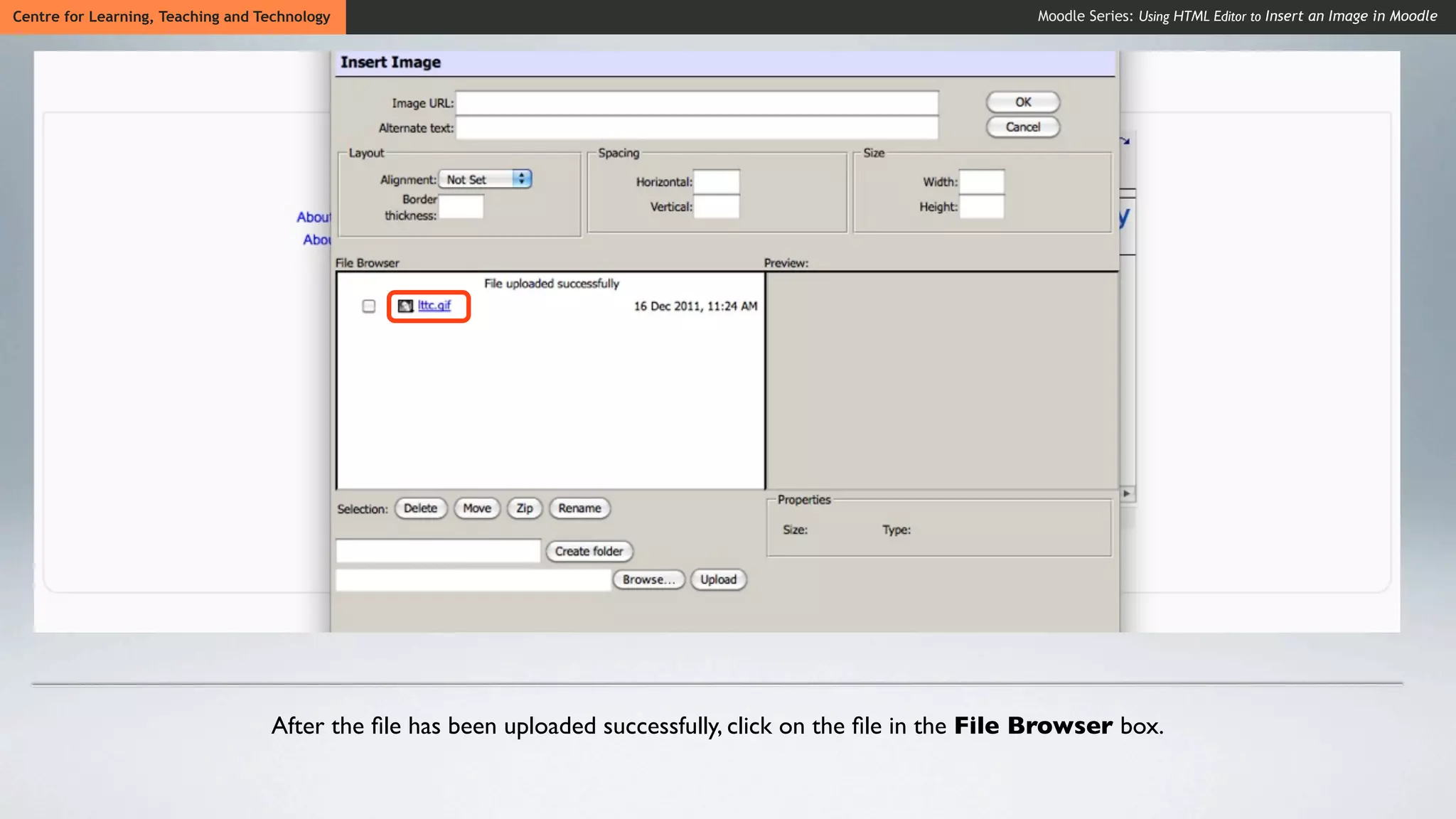The image size is (1456, 819).
Task: Click the Delete selection button
Action: tap(420, 508)
